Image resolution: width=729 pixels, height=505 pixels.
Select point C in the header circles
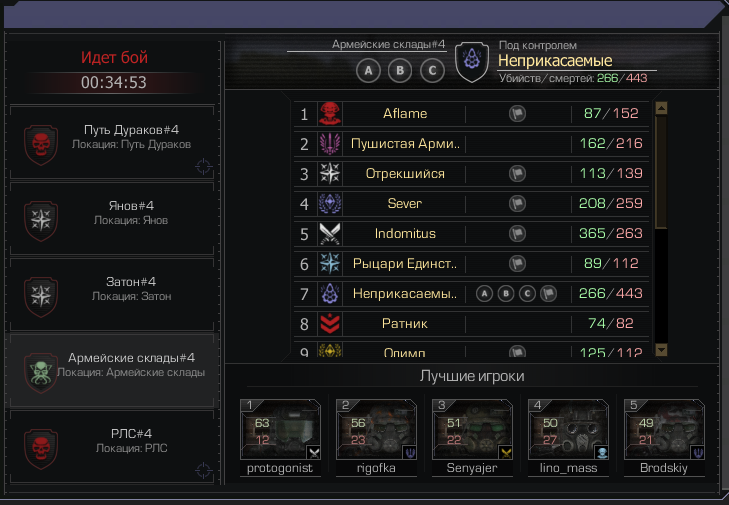[432, 71]
